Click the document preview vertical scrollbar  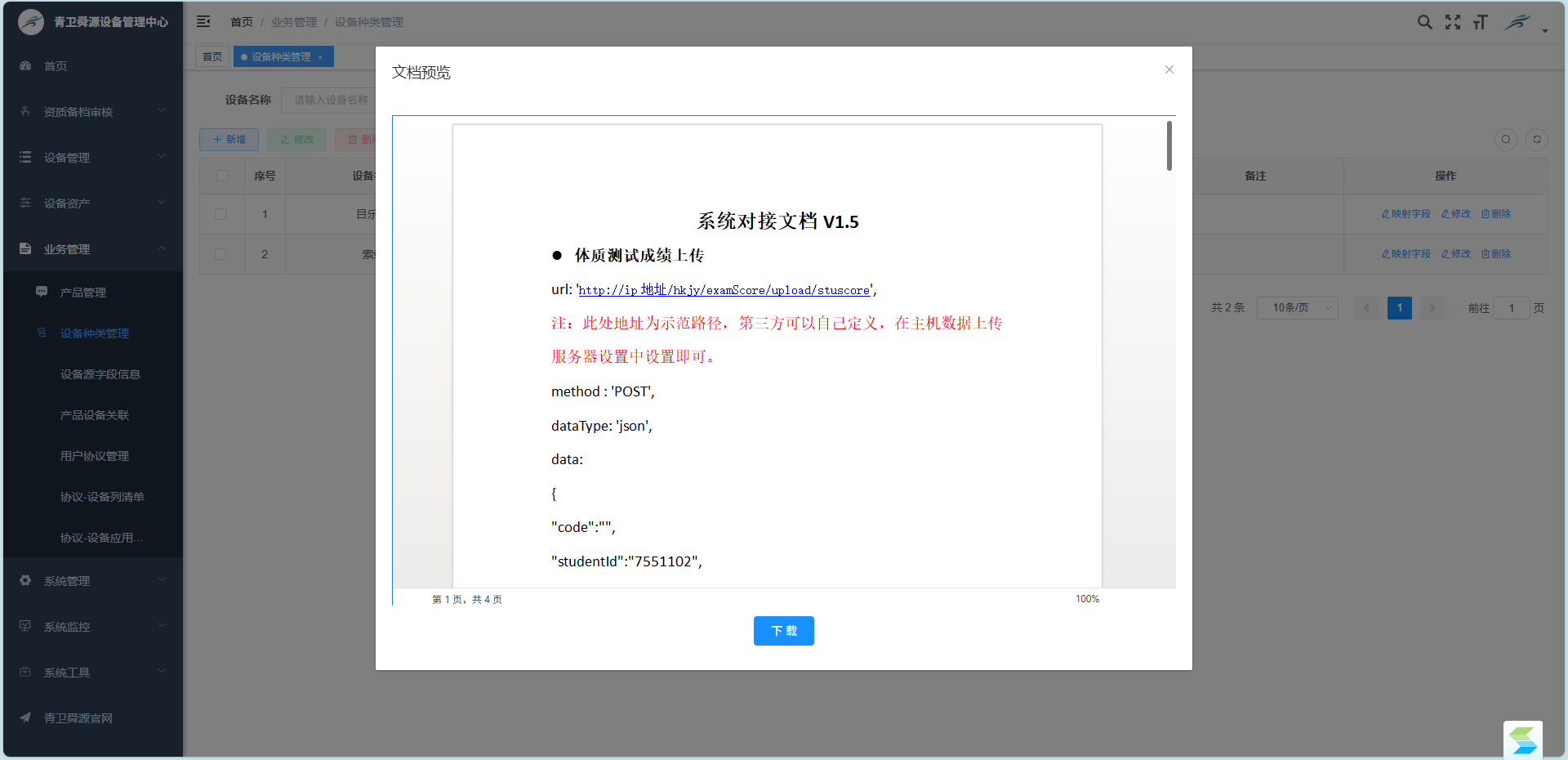(x=1169, y=146)
